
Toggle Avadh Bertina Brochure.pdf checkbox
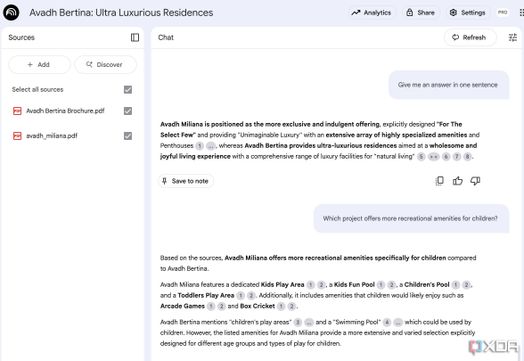coord(128,111)
